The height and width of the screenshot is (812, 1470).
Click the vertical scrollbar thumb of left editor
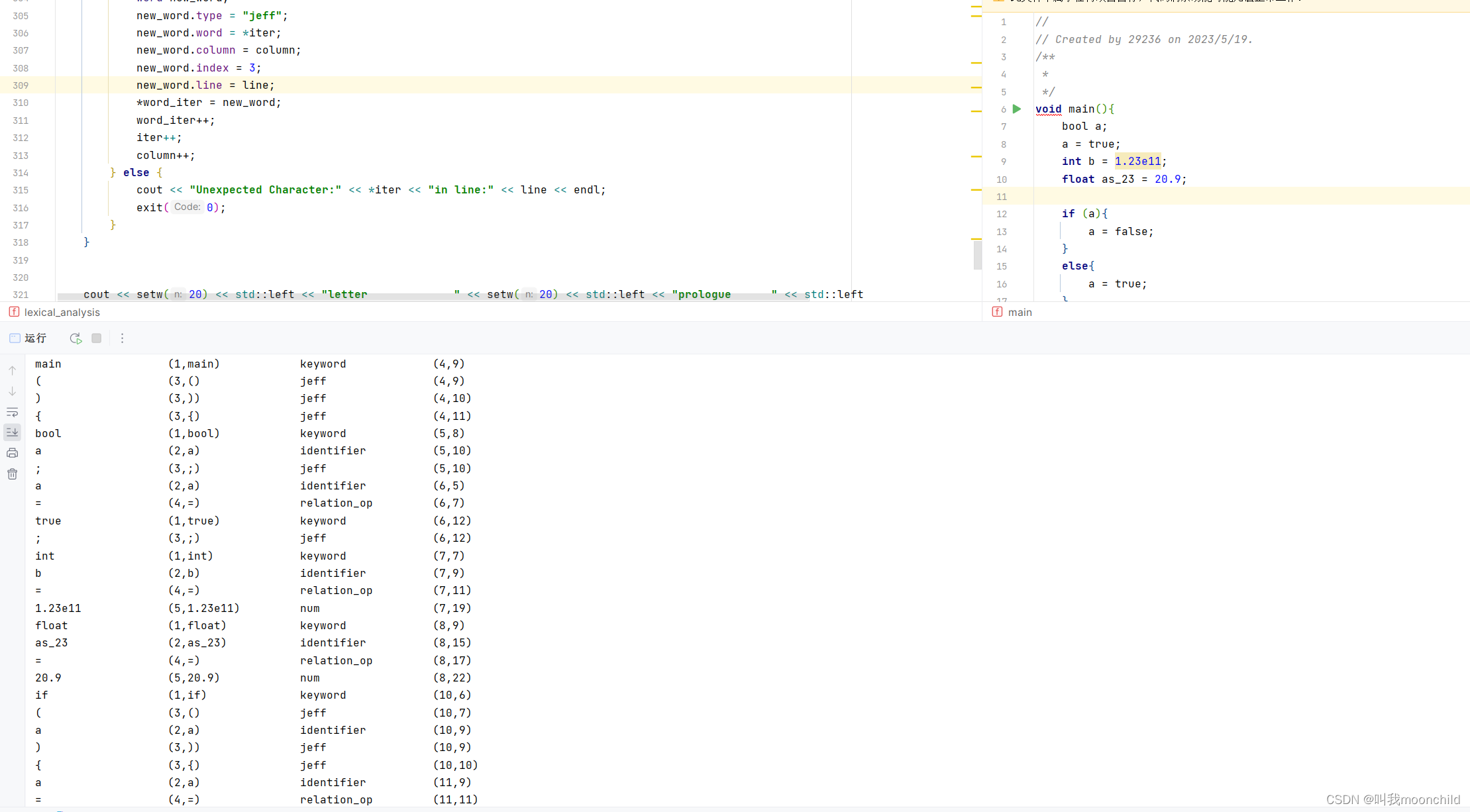point(977,254)
